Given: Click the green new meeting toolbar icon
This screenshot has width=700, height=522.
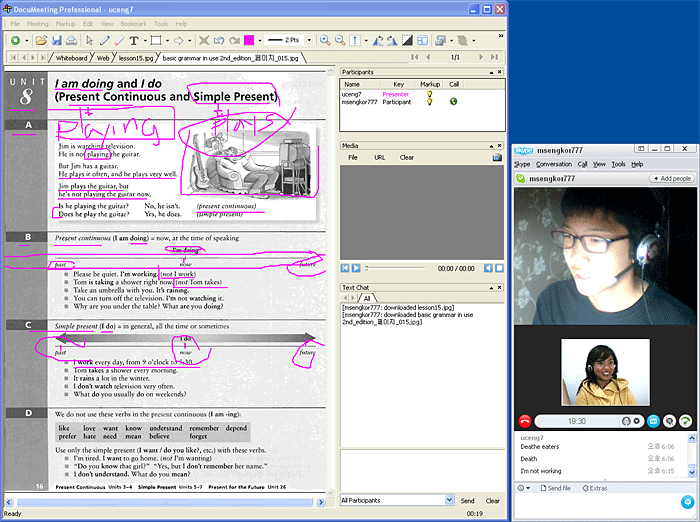Looking at the screenshot, I should pyautogui.click(x=15, y=40).
